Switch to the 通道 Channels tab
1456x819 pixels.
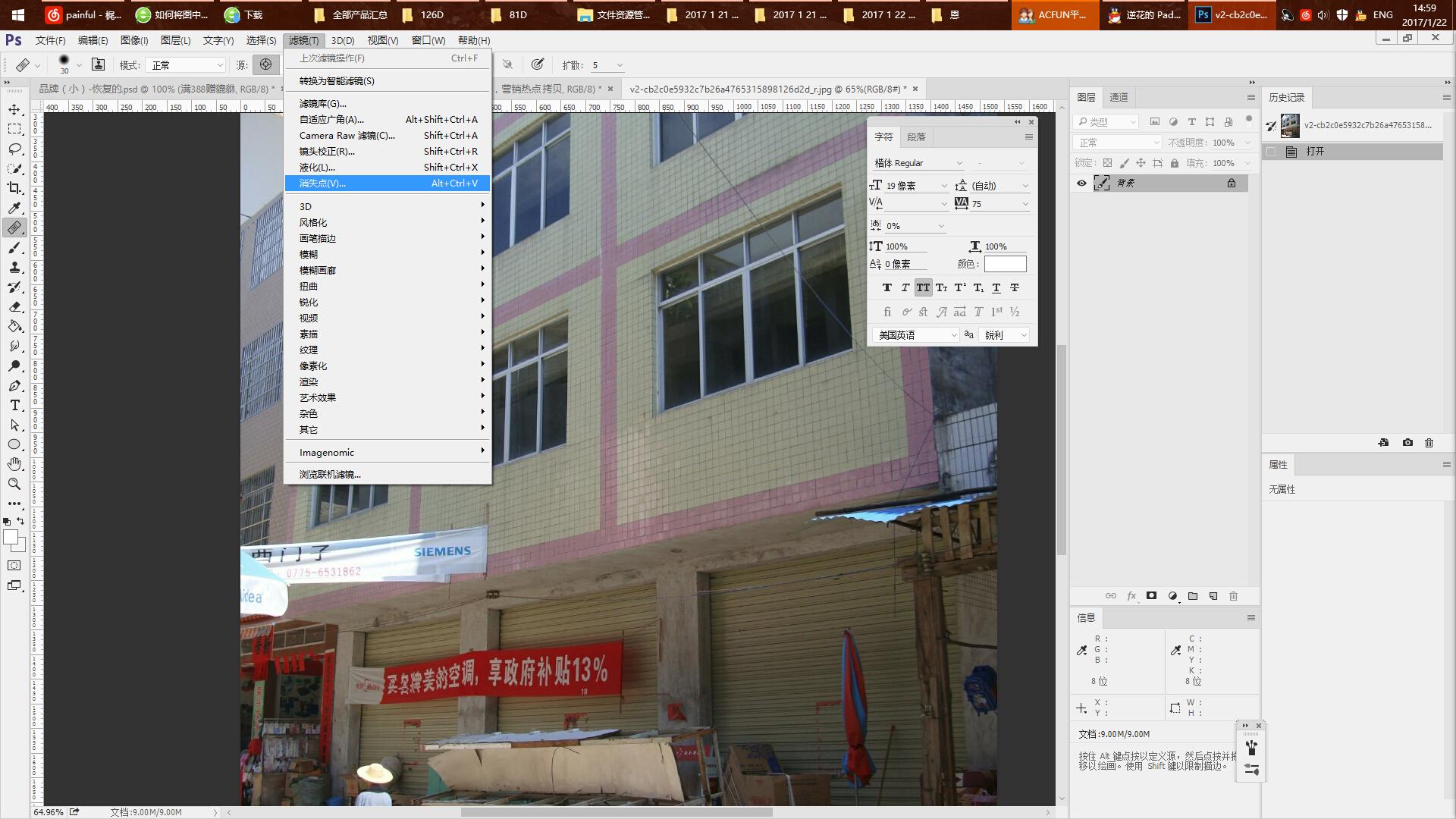[x=1119, y=97]
